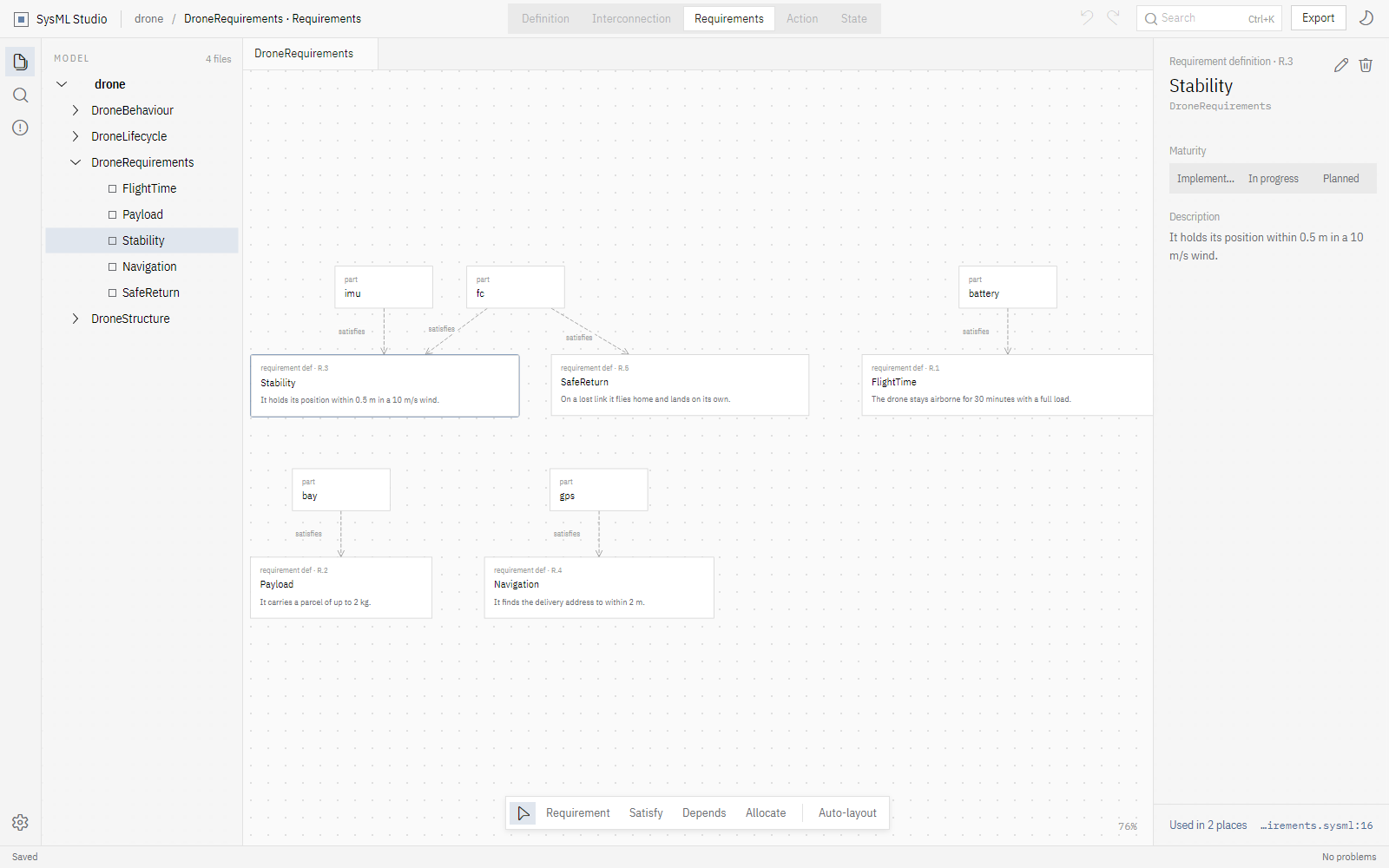
Task: Open the files panel in sidebar
Action: 20,62
